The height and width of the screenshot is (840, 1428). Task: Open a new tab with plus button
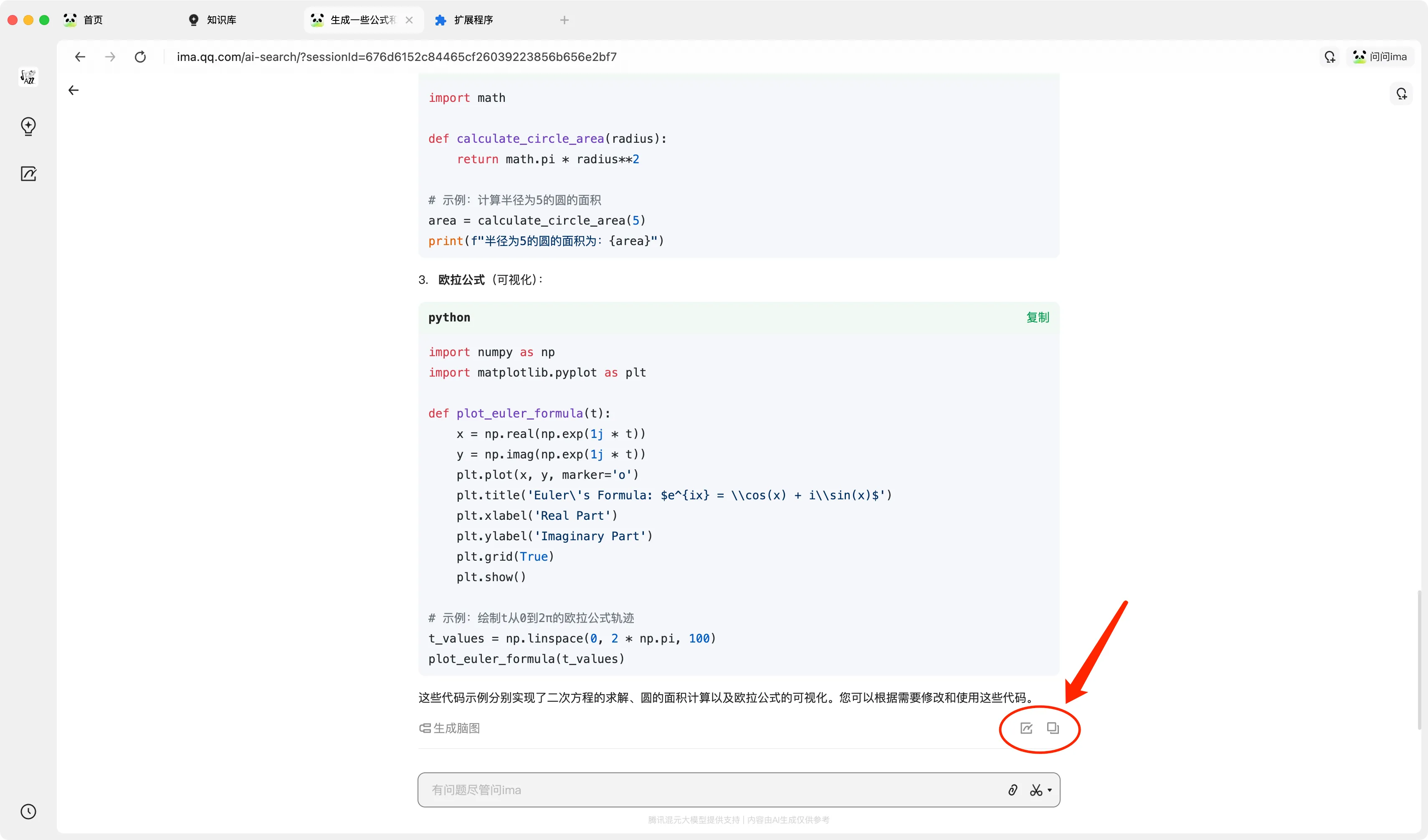tap(564, 20)
